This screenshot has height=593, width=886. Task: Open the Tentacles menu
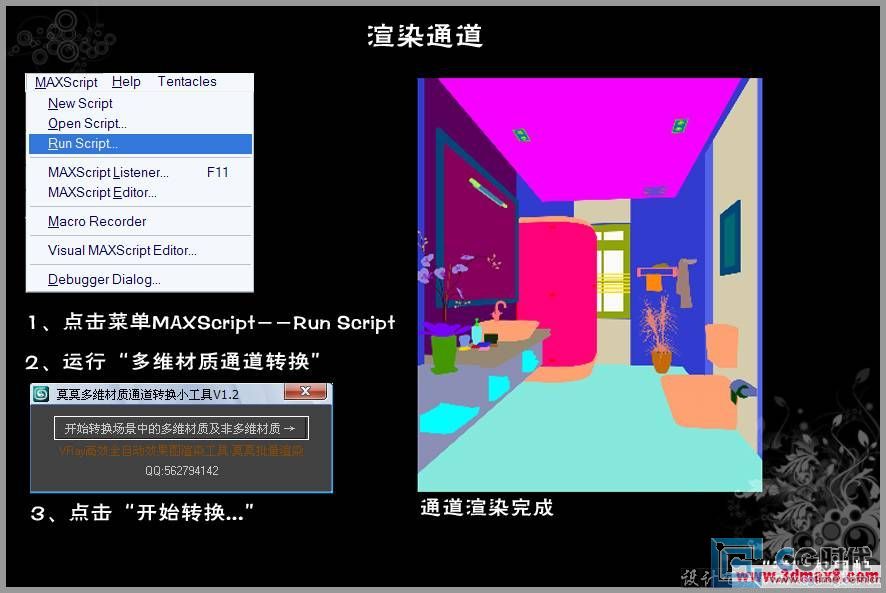(187, 82)
